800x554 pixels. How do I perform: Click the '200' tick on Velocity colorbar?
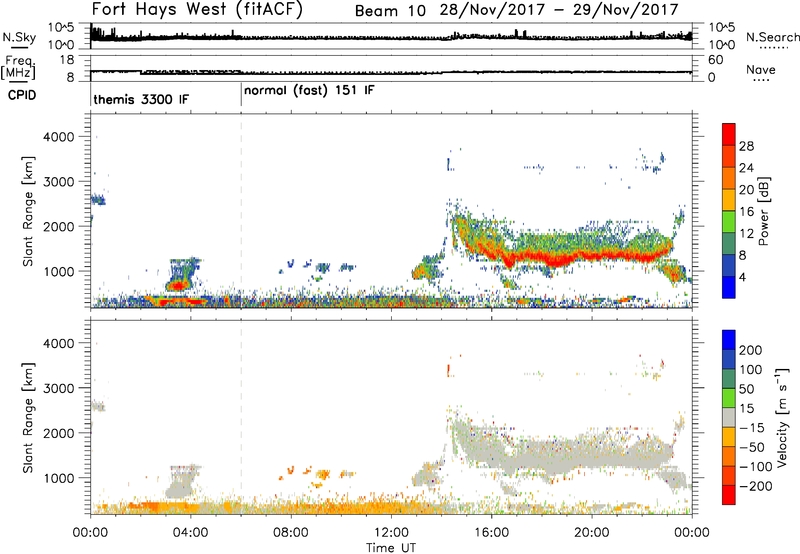pyautogui.click(x=751, y=350)
